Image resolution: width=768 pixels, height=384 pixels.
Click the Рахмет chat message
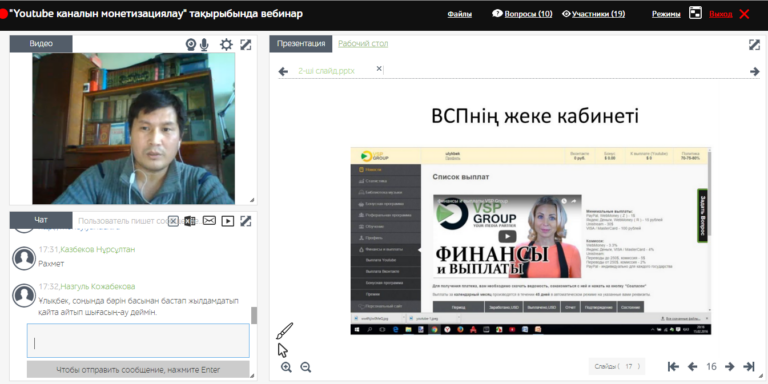(x=51, y=264)
